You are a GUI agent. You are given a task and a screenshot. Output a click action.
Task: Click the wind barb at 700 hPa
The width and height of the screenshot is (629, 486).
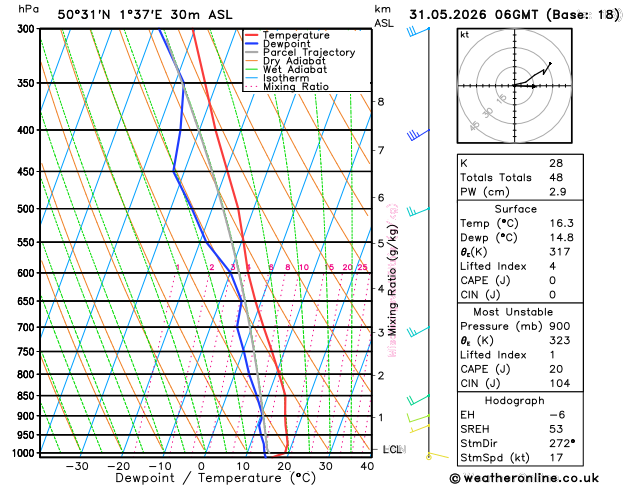click(x=418, y=331)
